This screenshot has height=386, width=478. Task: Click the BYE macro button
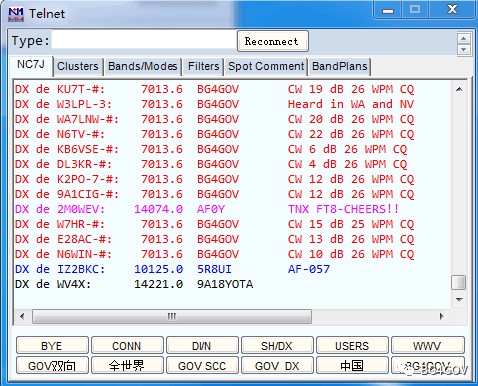coord(52,346)
